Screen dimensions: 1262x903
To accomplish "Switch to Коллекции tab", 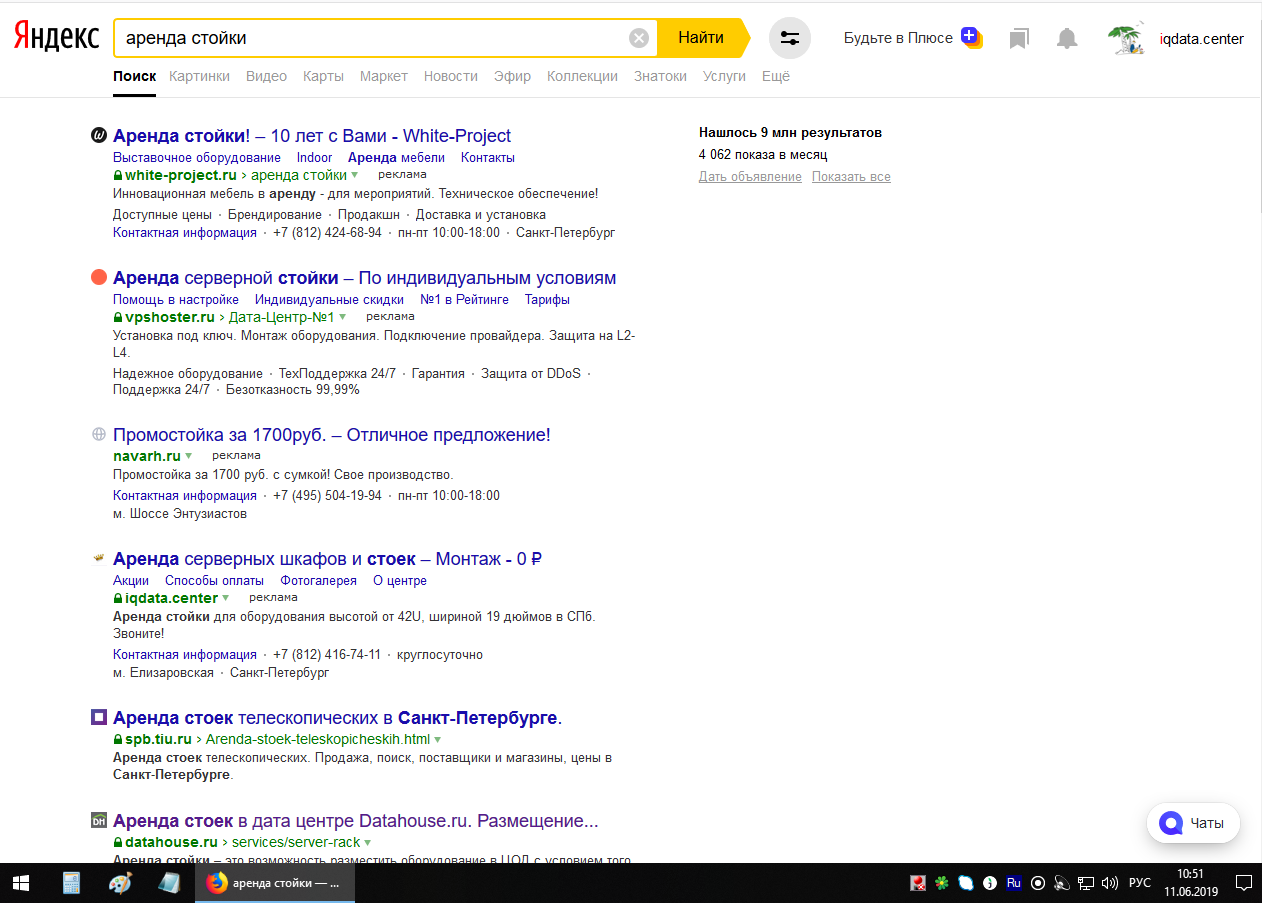I will pyautogui.click(x=582, y=76).
